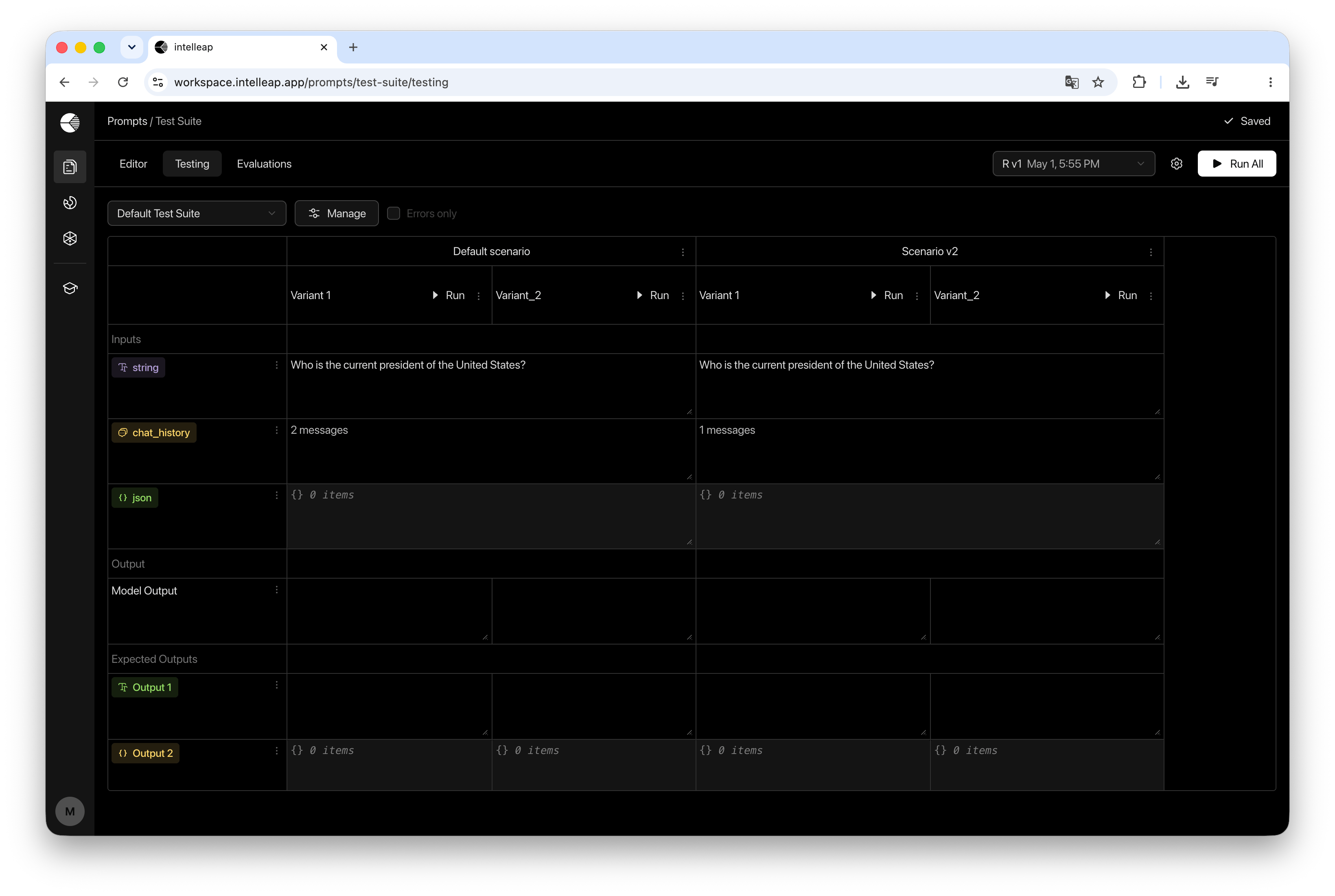Open the chat_history row menu
This screenshot has height=896, width=1335.
tap(277, 430)
